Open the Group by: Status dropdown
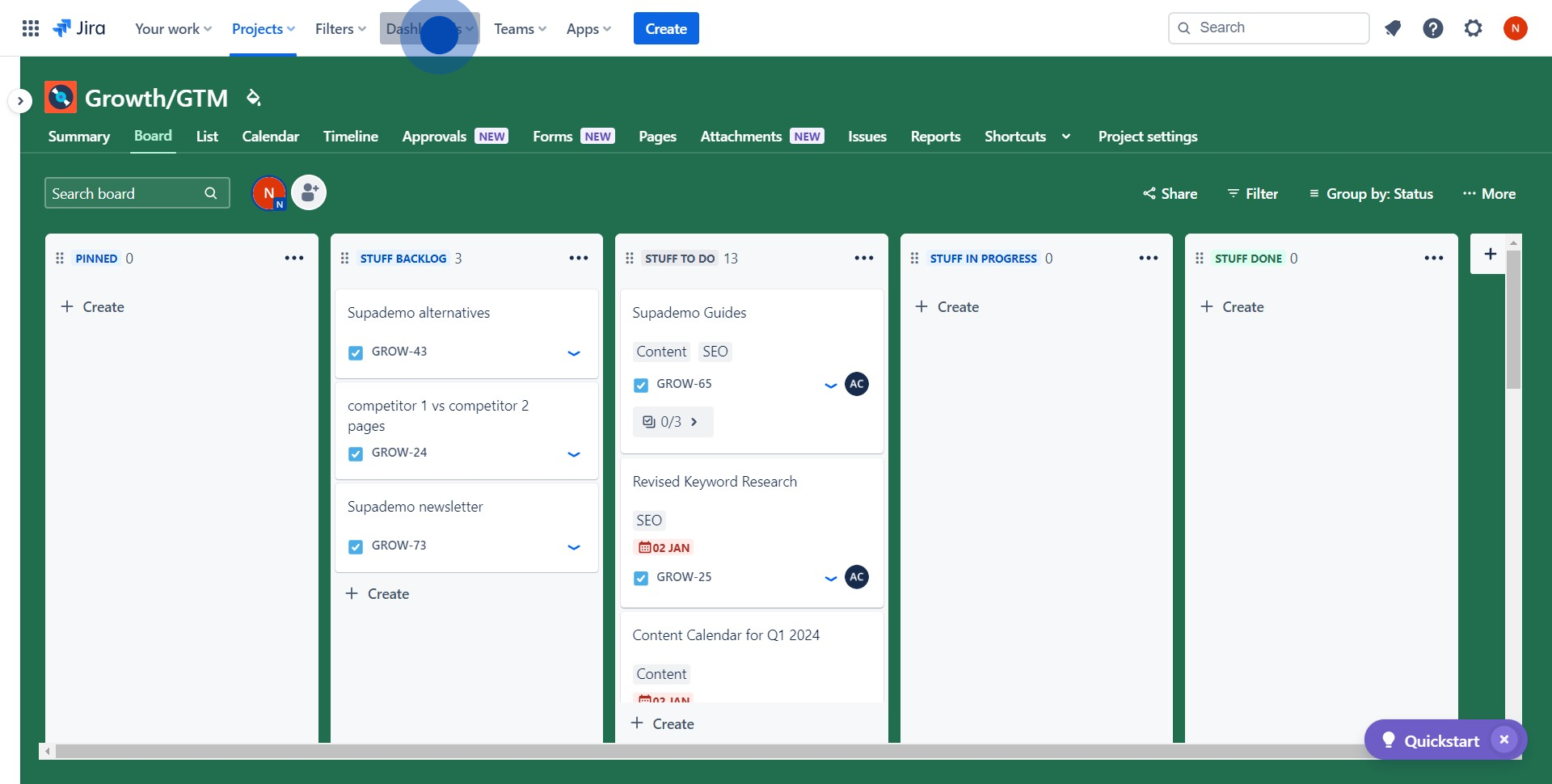The width and height of the screenshot is (1552, 784). pyautogui.click(x=1371, y=194)
